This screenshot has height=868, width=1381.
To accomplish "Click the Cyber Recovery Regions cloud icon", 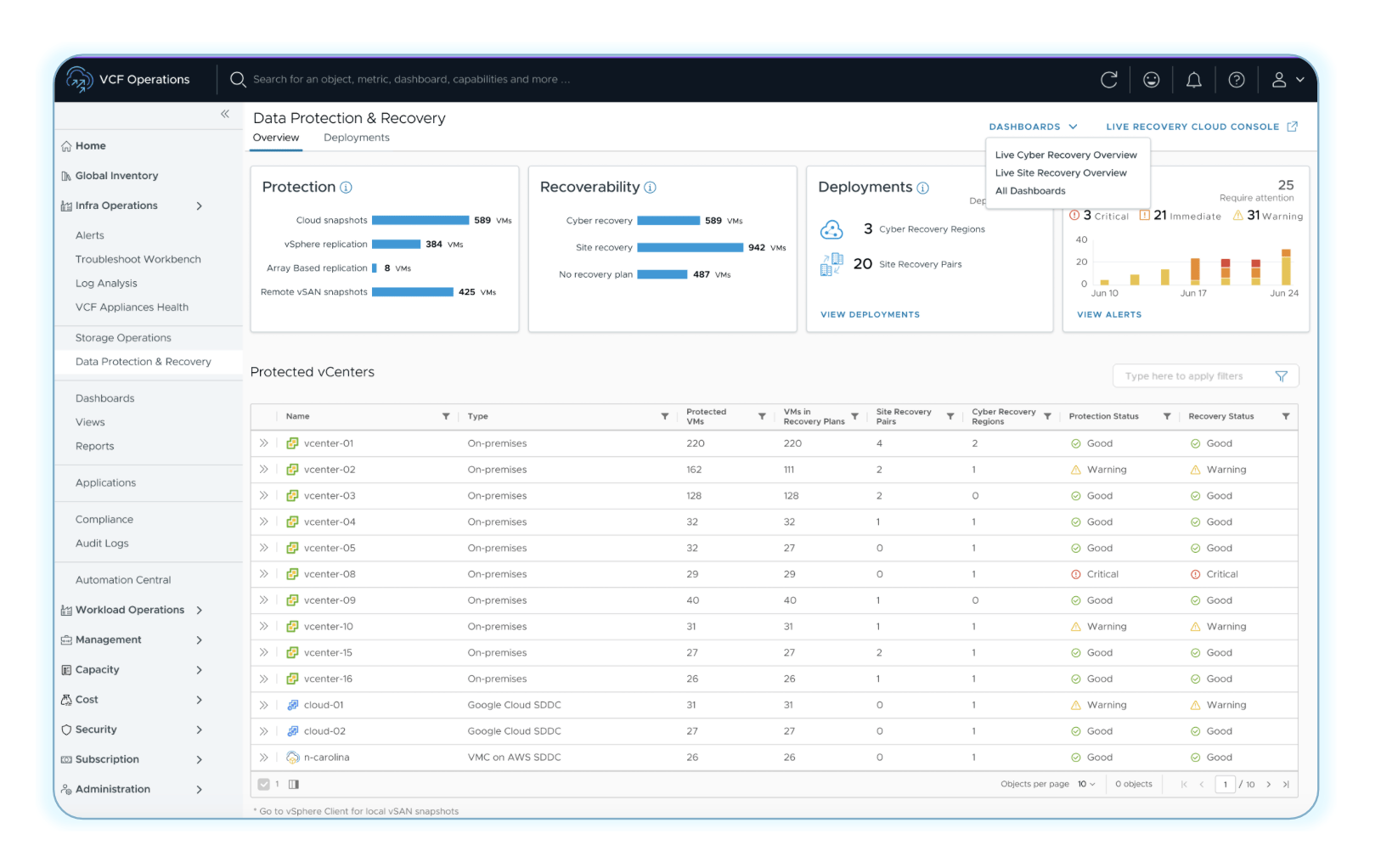I will click(x=831, y=229).
